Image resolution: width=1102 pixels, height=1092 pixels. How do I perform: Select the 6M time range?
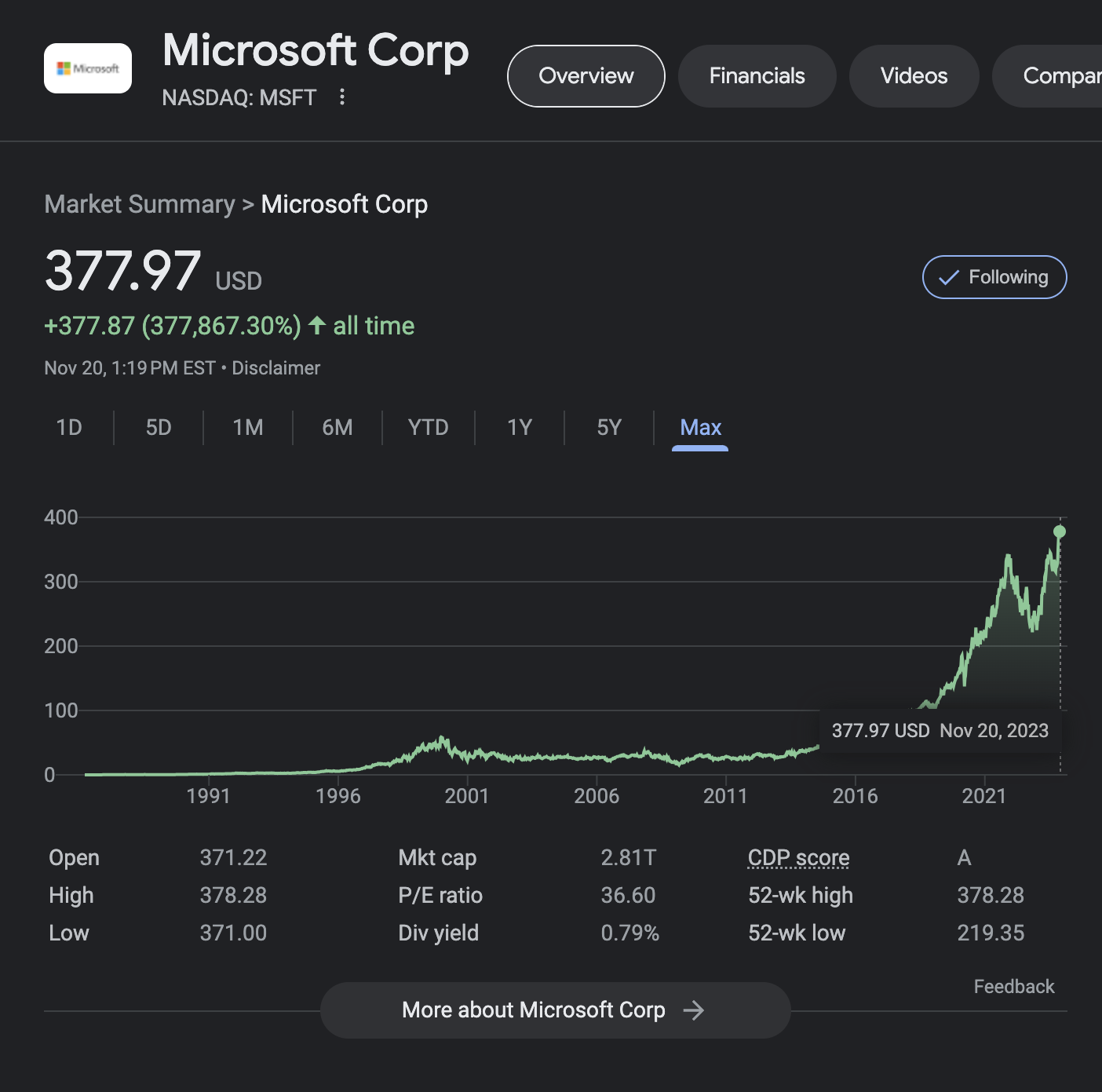pyautogui.click(x=338, y=427)
